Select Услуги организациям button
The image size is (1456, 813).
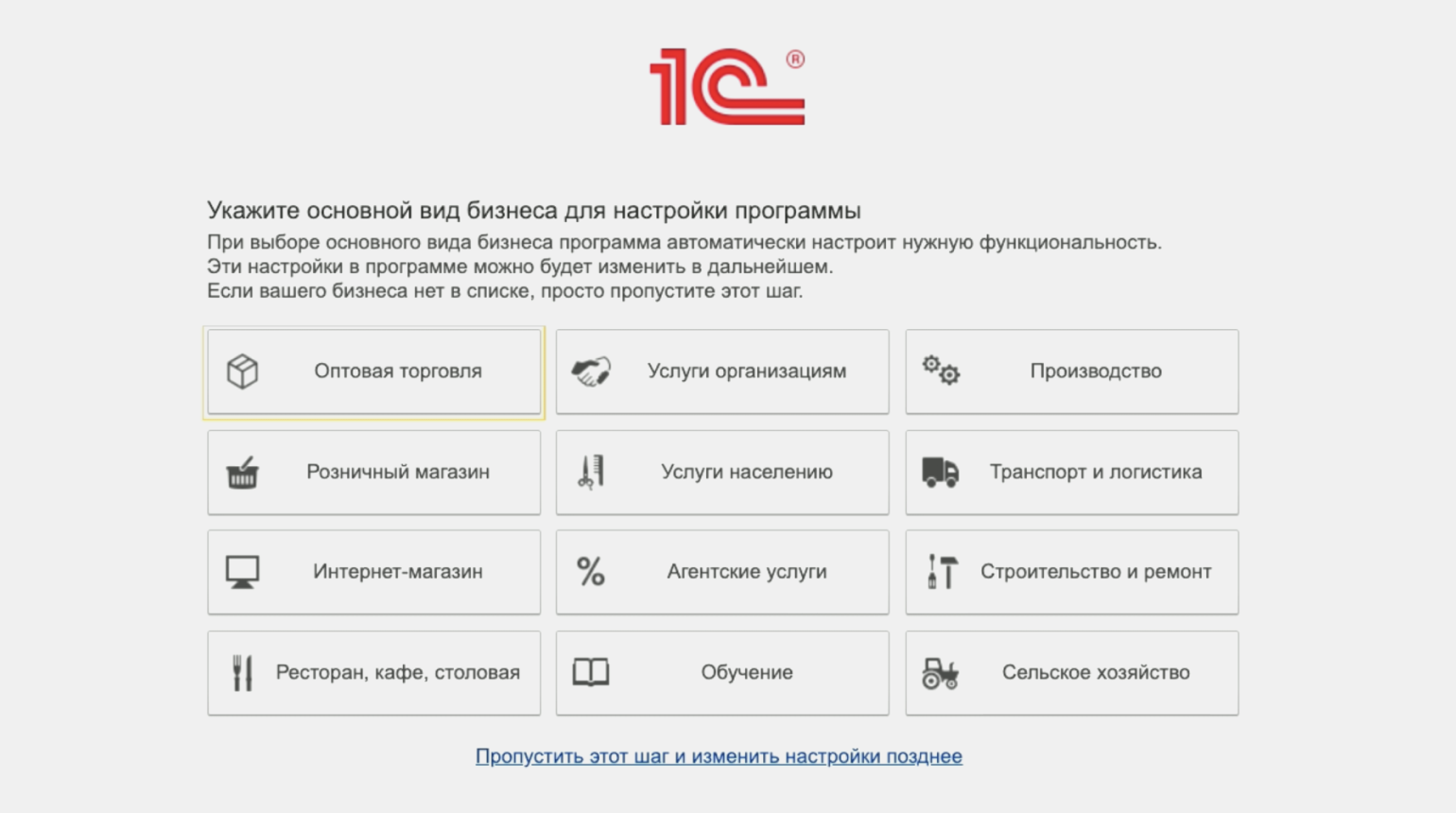pyautogui.click(x=722, y=372)
